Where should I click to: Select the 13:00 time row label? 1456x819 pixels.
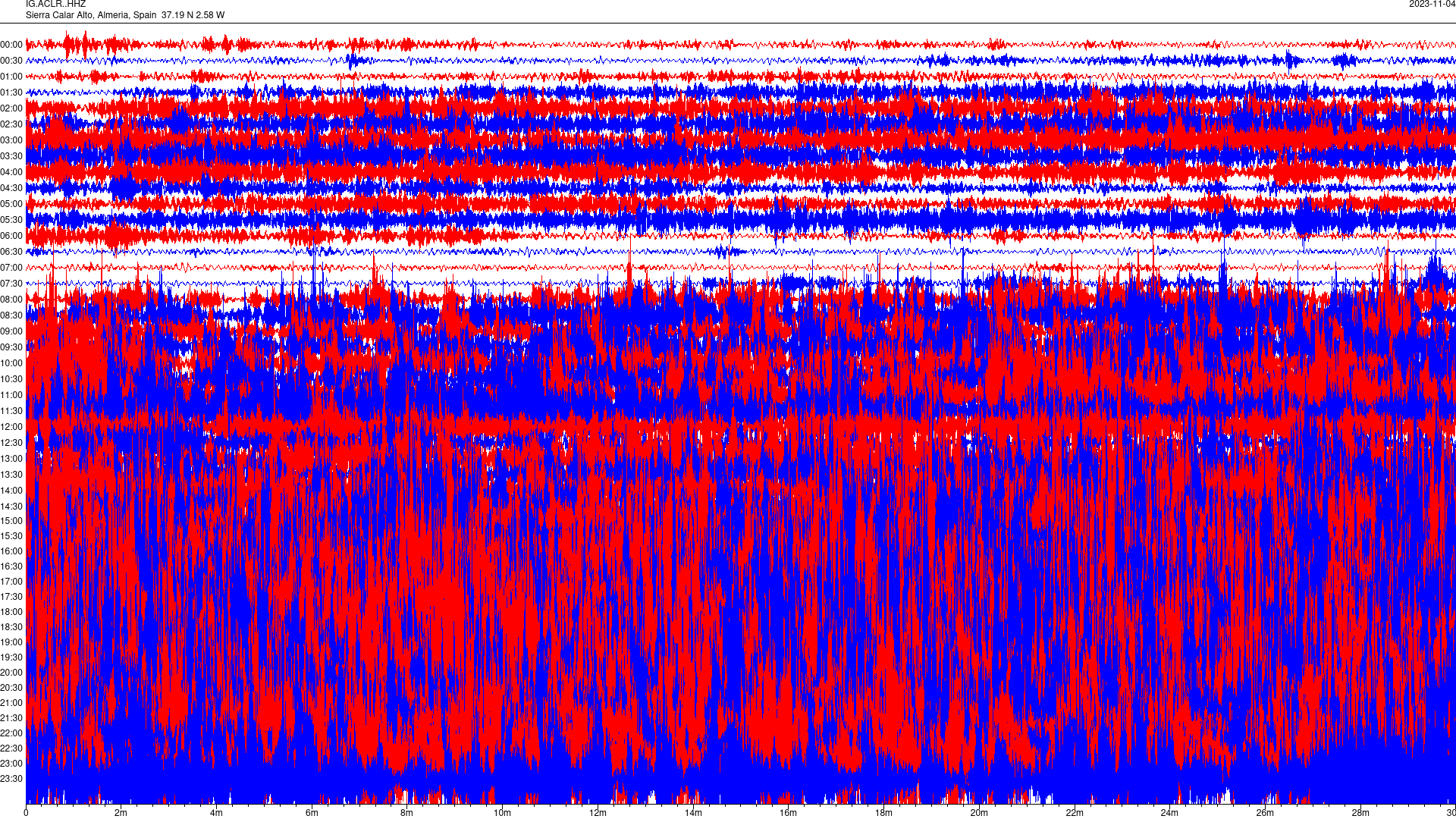pos(11,459)
